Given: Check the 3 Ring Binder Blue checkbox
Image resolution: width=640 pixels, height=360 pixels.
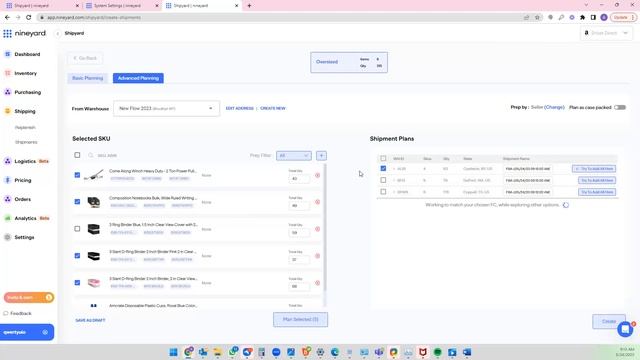Looking at the screenshot, I should (77, 229).
